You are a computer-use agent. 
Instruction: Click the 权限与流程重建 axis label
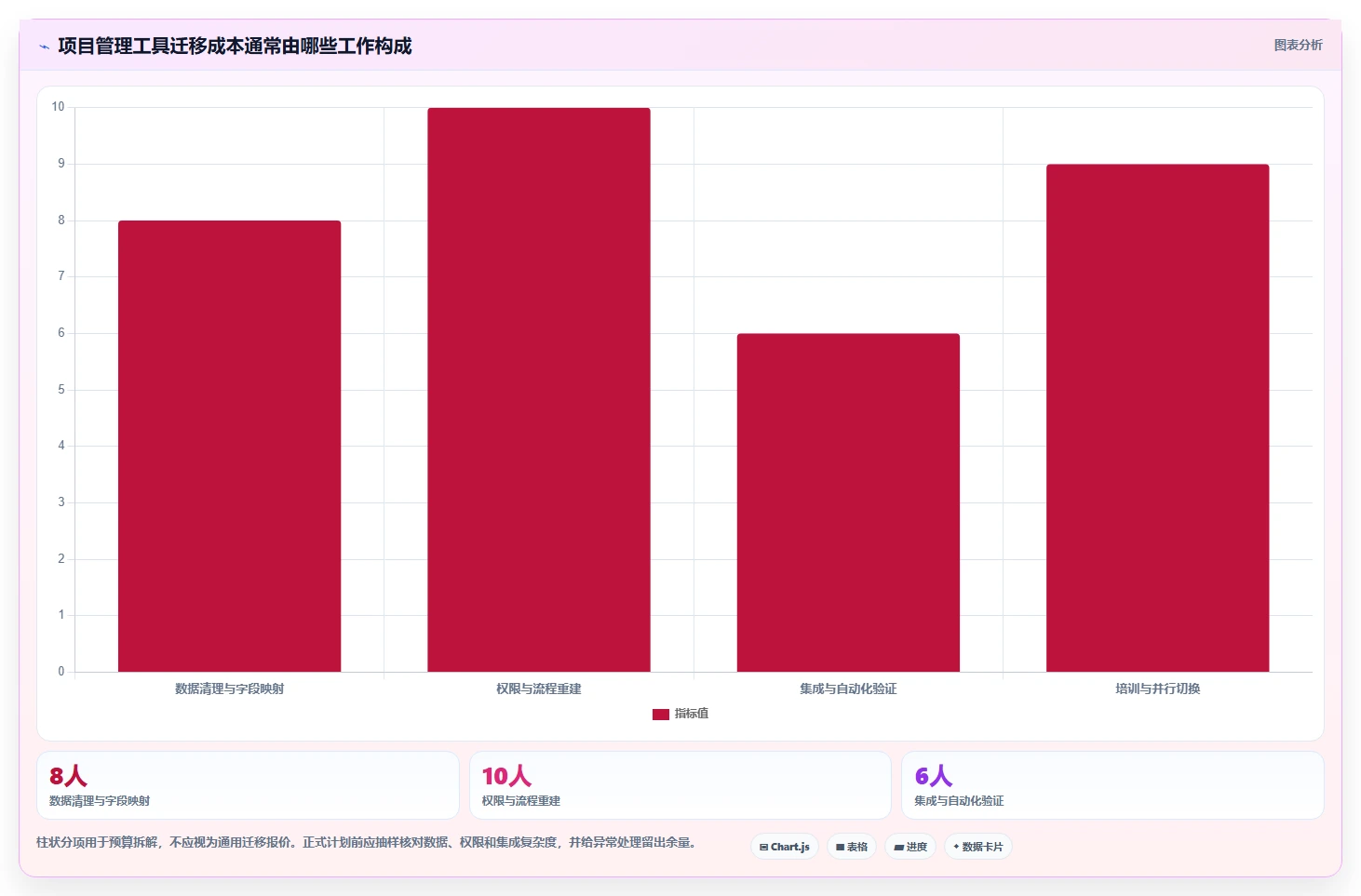[x=539, y=689]
